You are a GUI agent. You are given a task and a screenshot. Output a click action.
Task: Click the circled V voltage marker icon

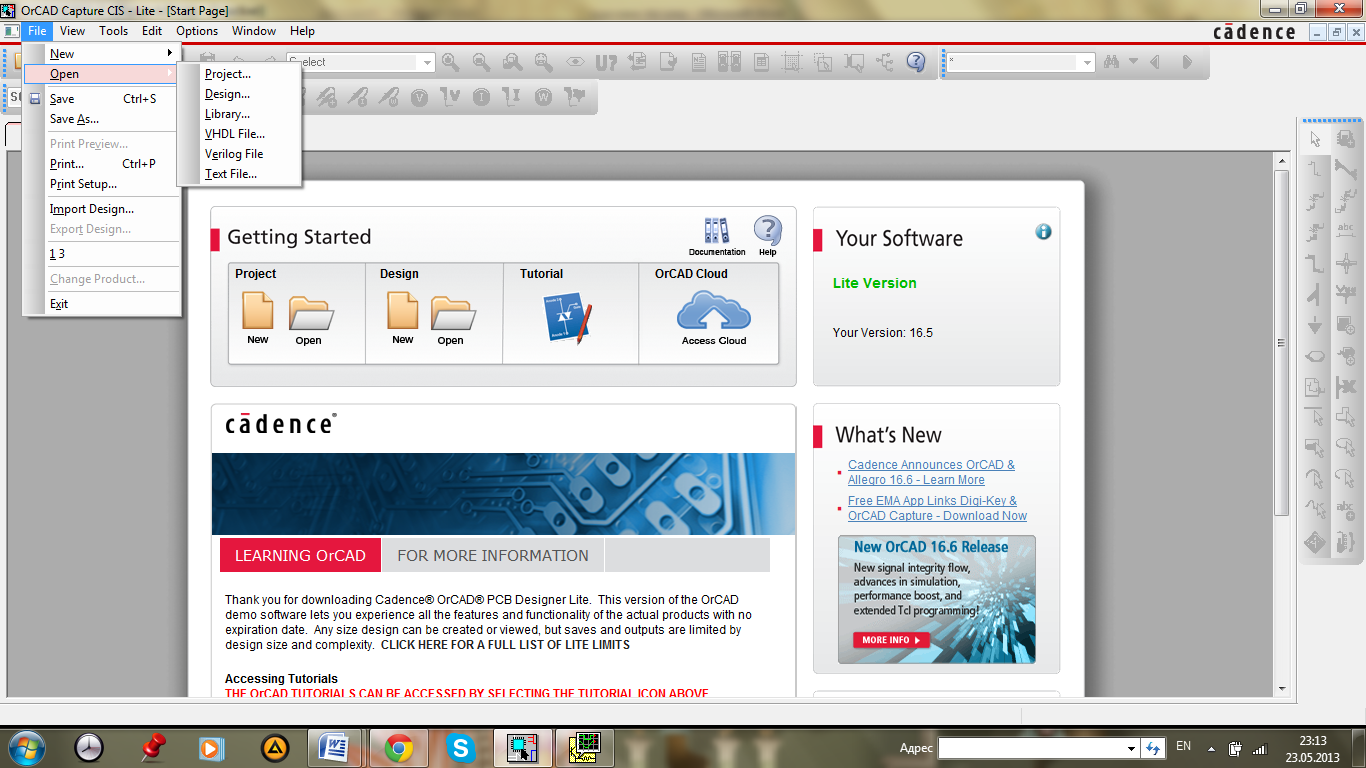pos(419,97)
